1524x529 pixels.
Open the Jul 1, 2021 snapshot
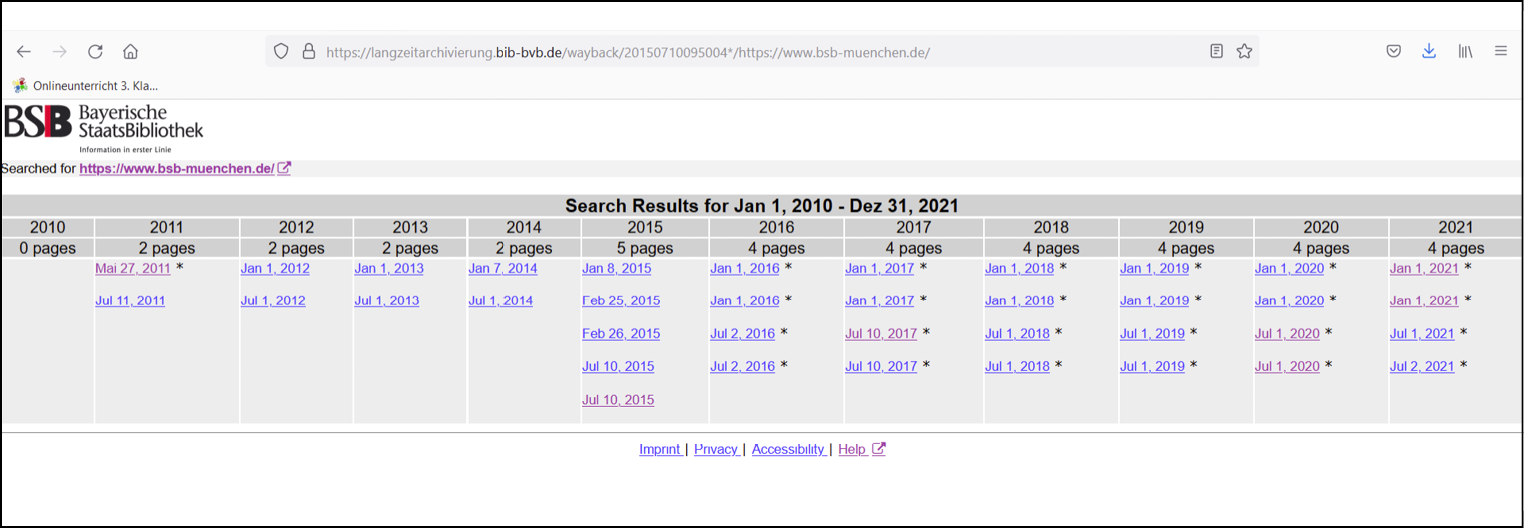(1422, 334)
